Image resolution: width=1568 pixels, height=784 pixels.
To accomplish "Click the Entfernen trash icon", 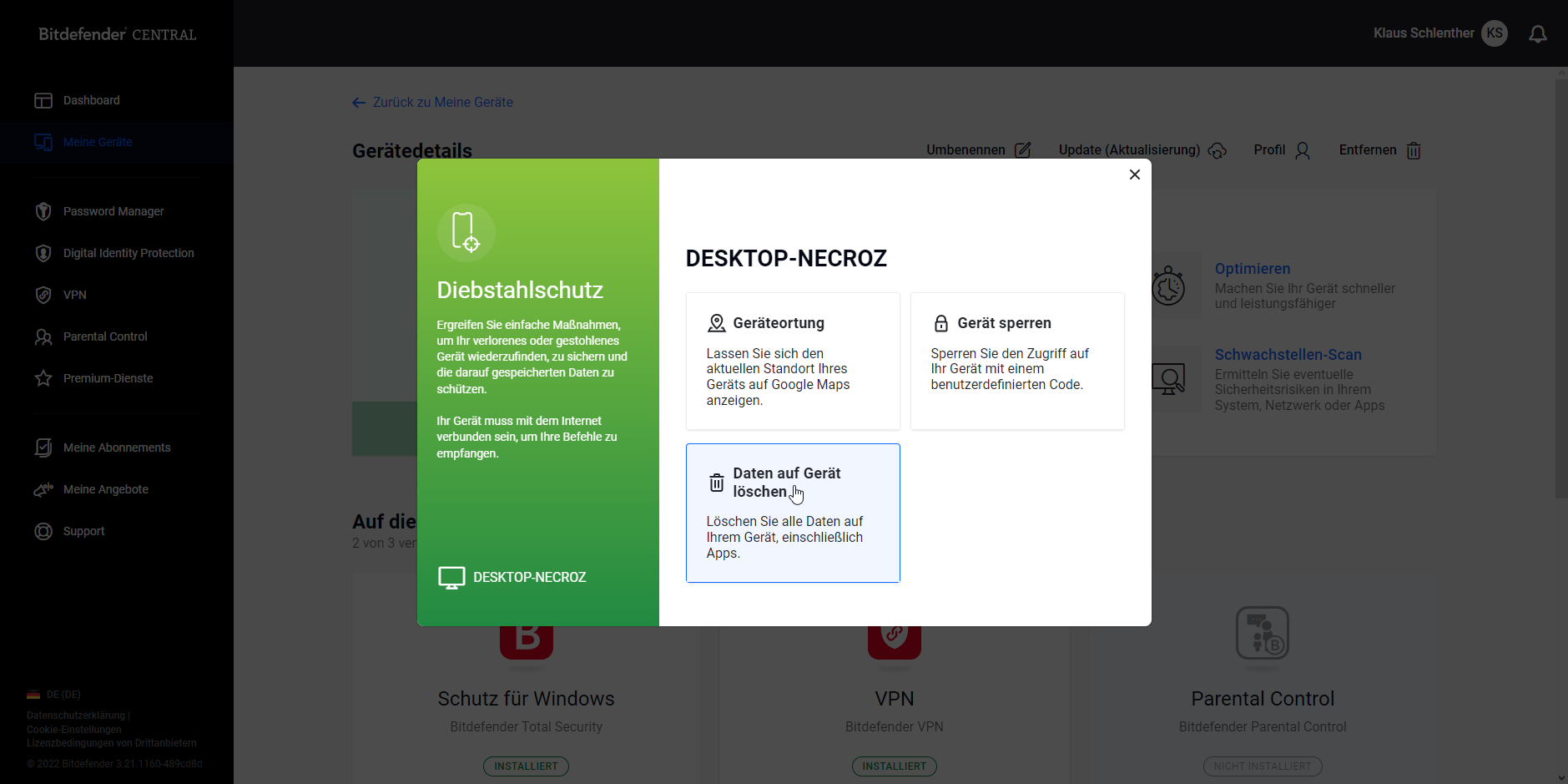I will 1414,151.
